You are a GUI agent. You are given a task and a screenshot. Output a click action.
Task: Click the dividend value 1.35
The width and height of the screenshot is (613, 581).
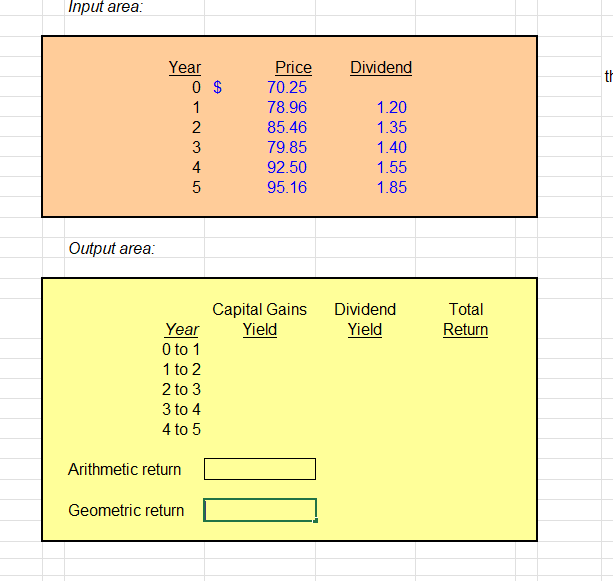point(391,127)
